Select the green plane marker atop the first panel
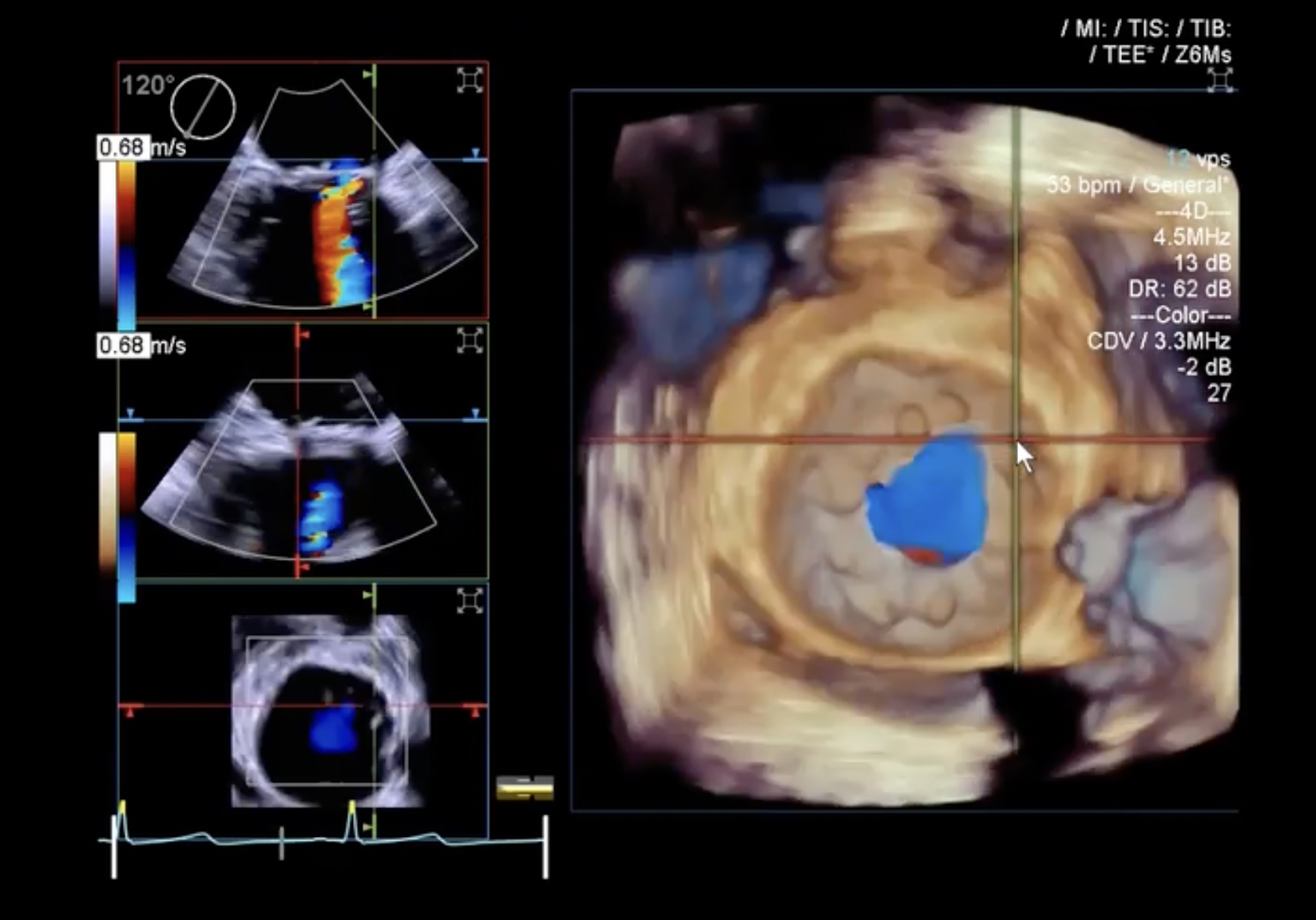 click(368, 75)
